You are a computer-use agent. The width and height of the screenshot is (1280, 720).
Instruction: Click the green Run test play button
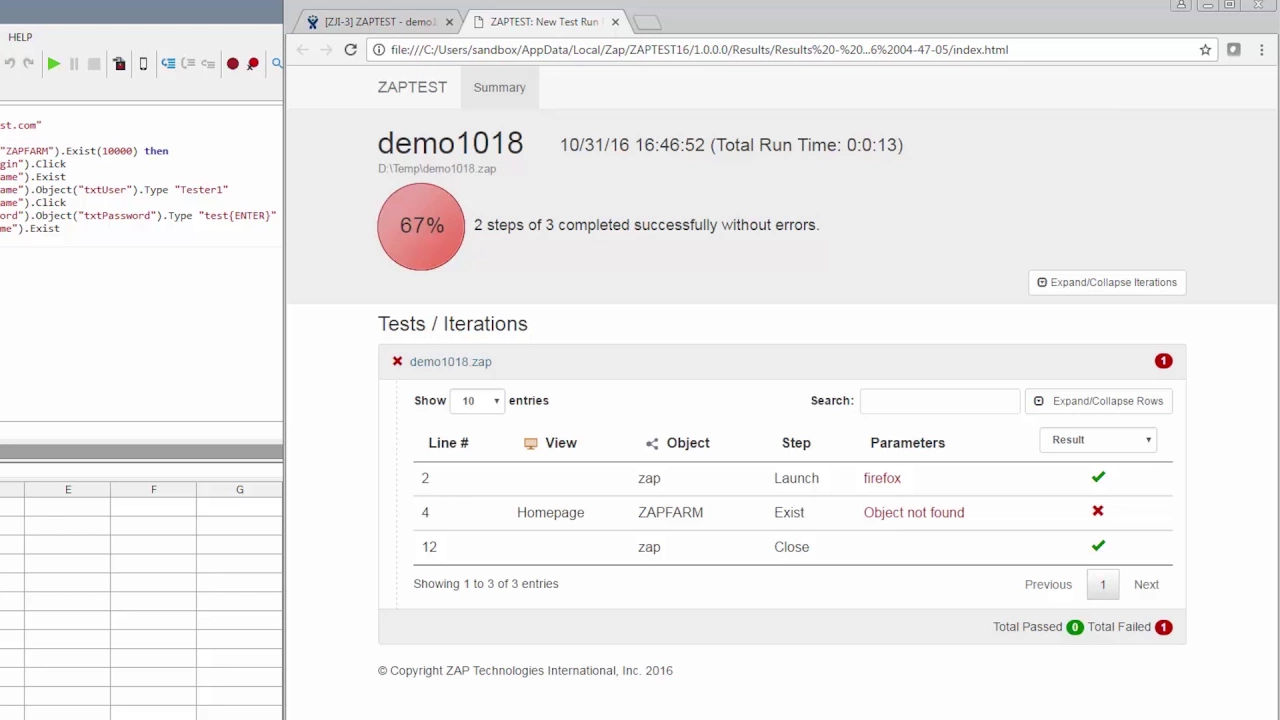click(x=54, y=64)
